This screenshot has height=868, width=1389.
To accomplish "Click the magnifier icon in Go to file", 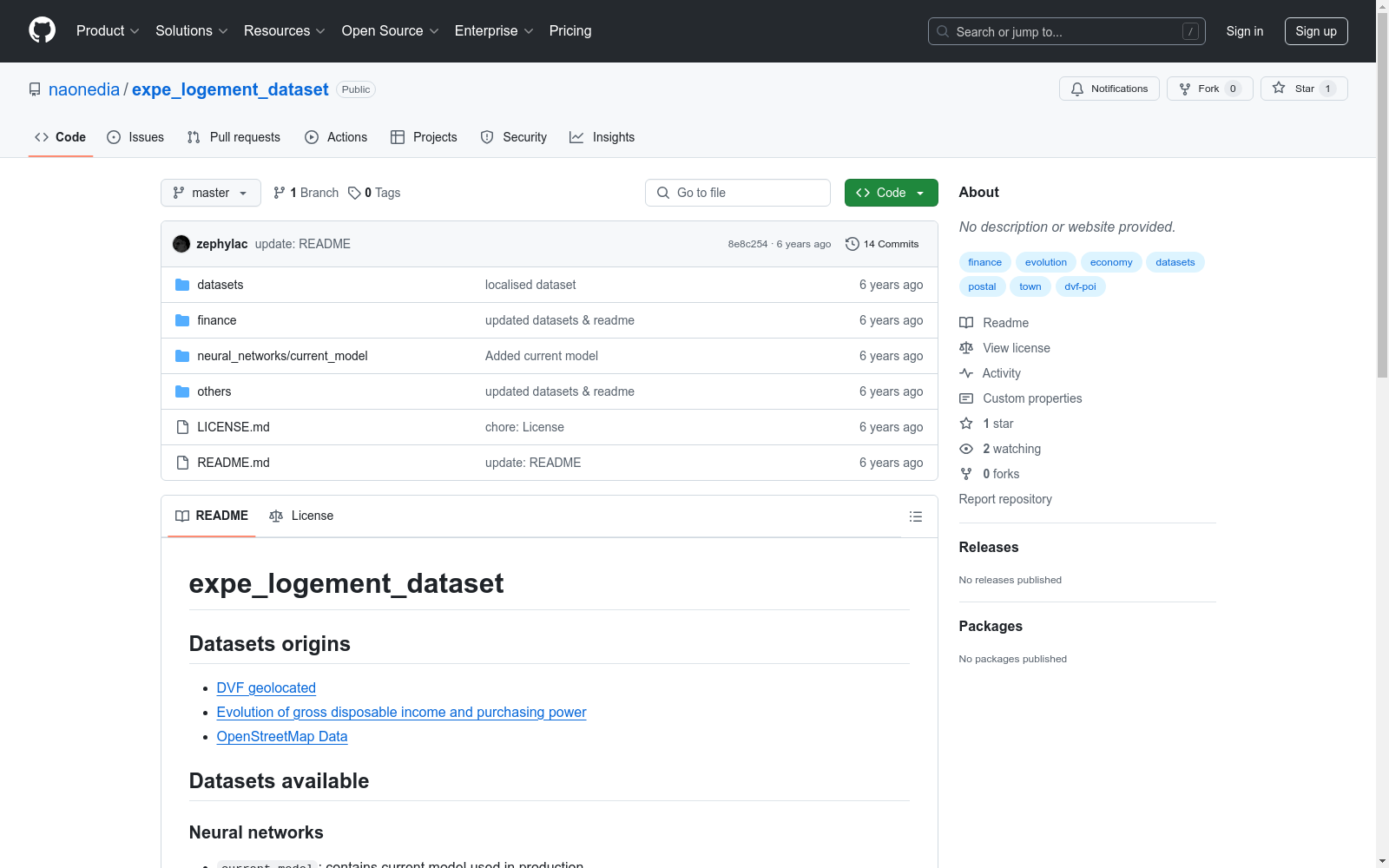I will click(663, 193).
